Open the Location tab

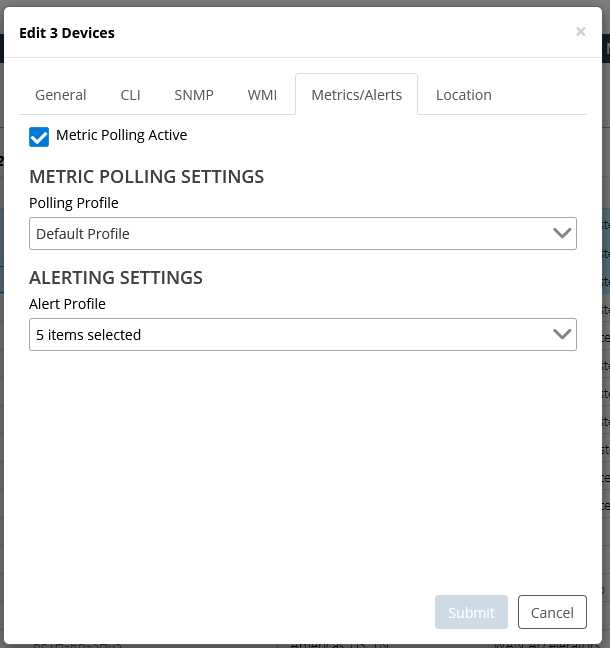click(463, 95)
